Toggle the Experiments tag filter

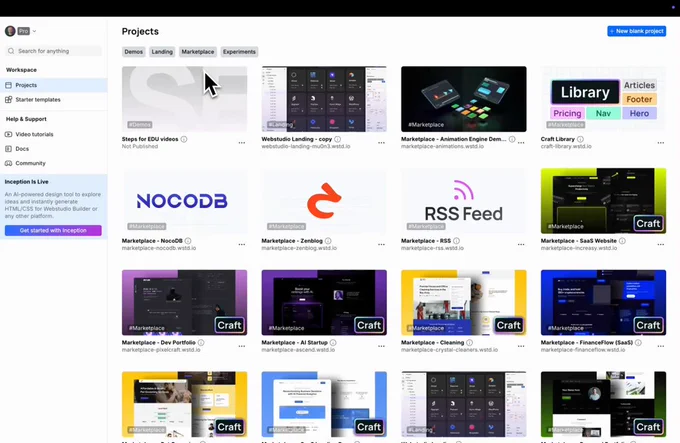(x=239, y=52)
